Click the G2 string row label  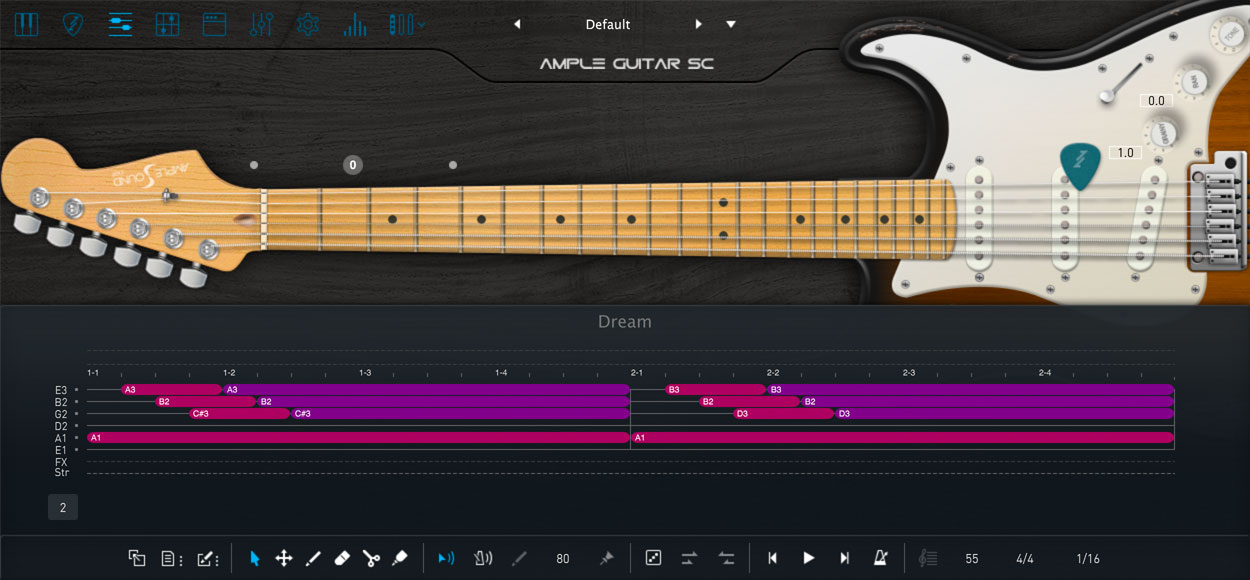point(61,414)
